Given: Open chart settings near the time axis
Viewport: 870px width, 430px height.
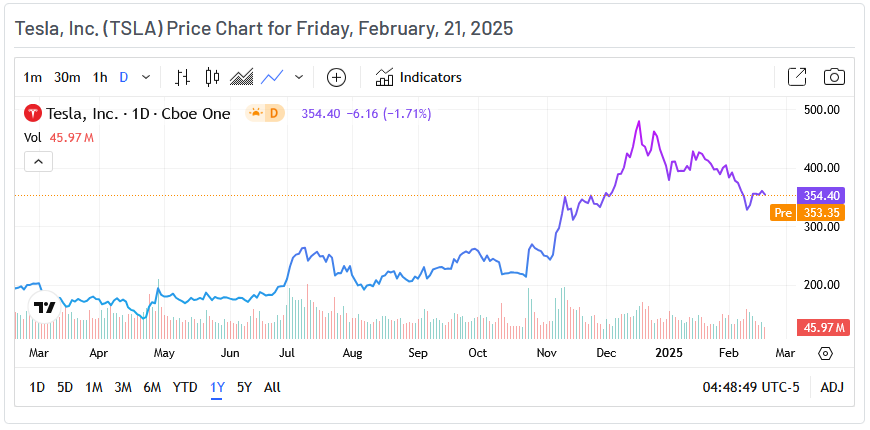Looking at the screenshot, I should click(825, 353).
